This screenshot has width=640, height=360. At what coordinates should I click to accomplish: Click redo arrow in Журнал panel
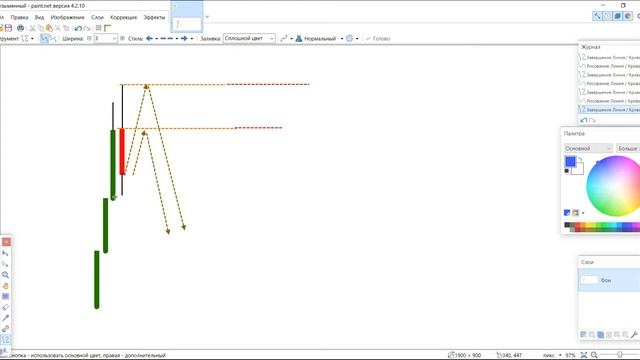[593, 120]
